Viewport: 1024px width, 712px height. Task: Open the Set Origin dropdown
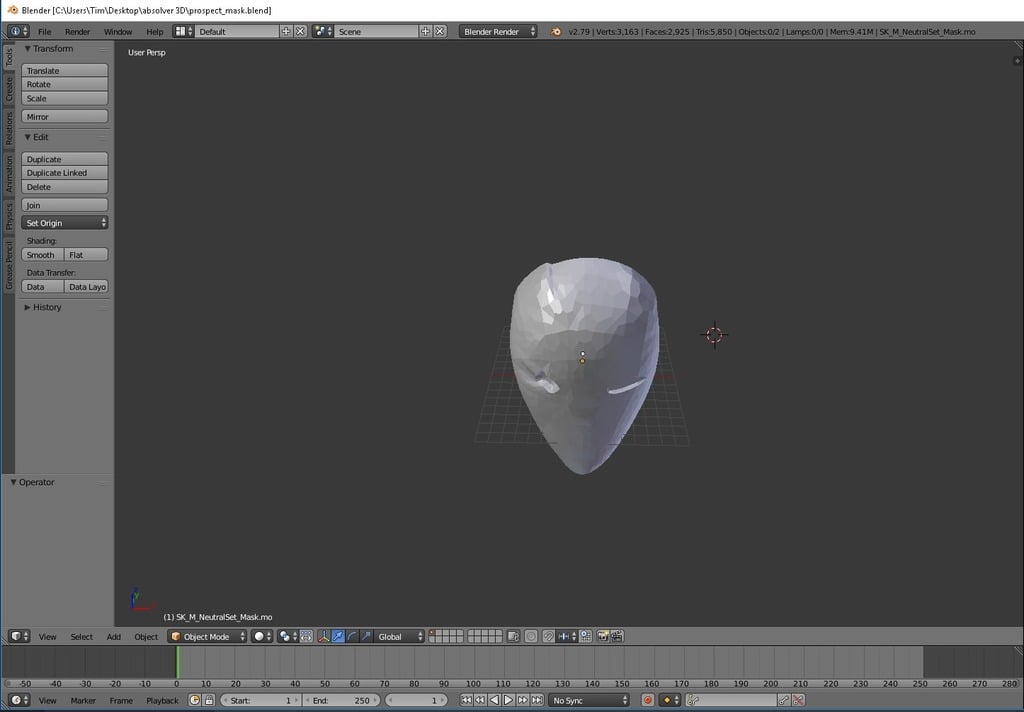click(65, 223)
